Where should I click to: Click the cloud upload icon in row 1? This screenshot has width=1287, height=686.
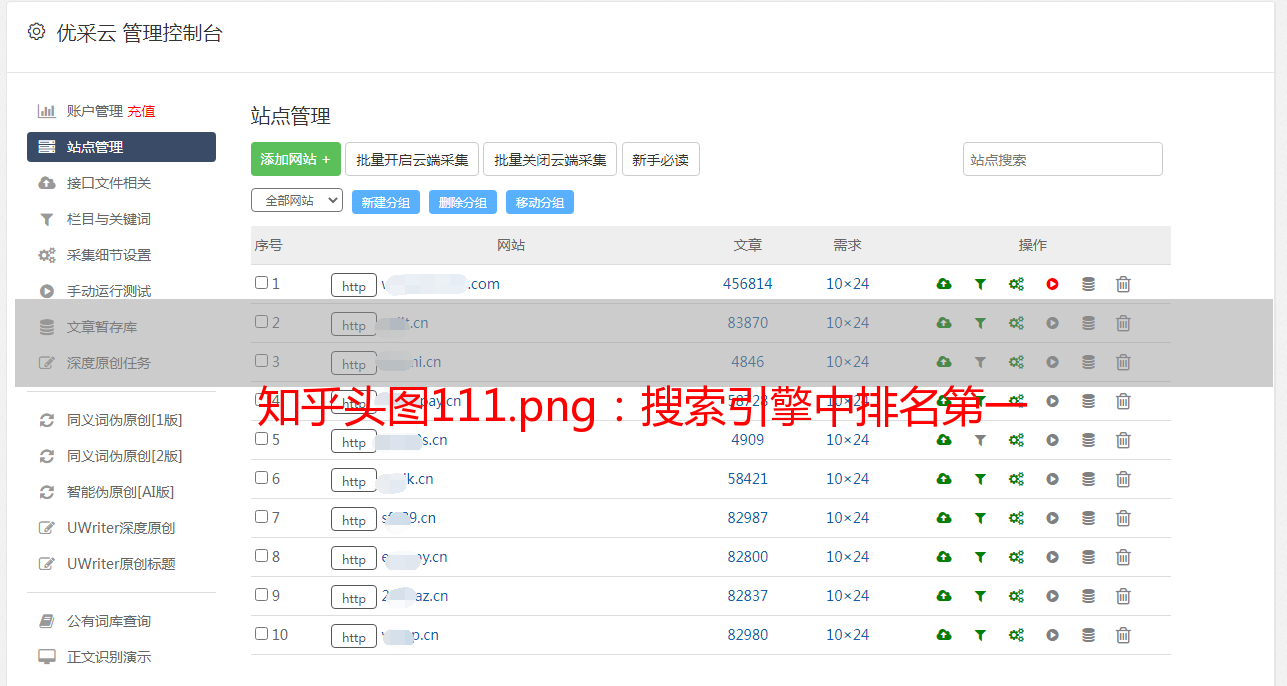coord(944,284)
